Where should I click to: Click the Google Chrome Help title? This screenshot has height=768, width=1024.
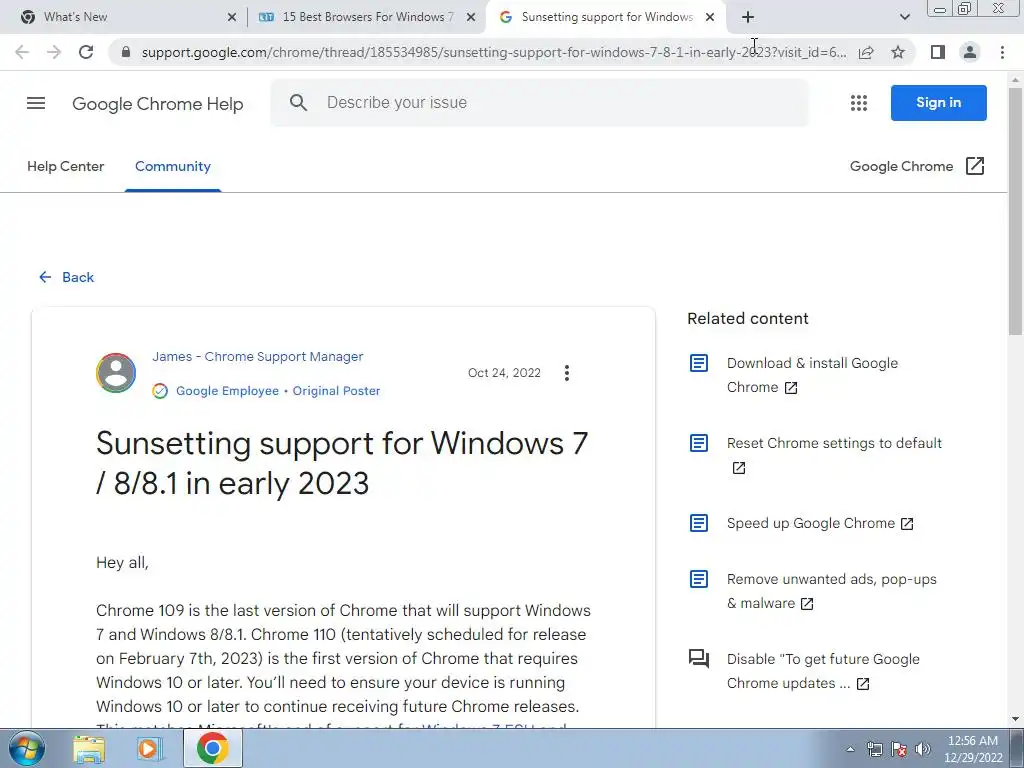pyautogui.click(x=157, y=103)
